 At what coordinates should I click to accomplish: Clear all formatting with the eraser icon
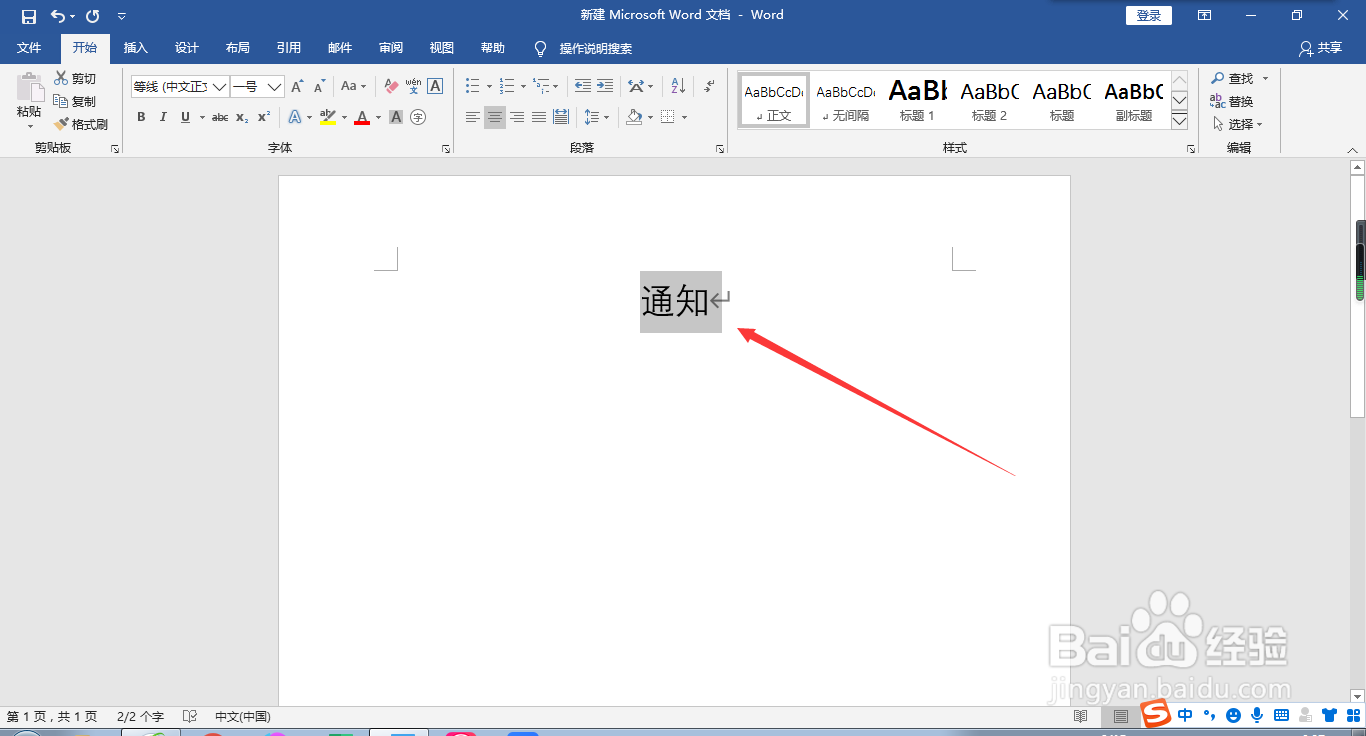point(391,87)
